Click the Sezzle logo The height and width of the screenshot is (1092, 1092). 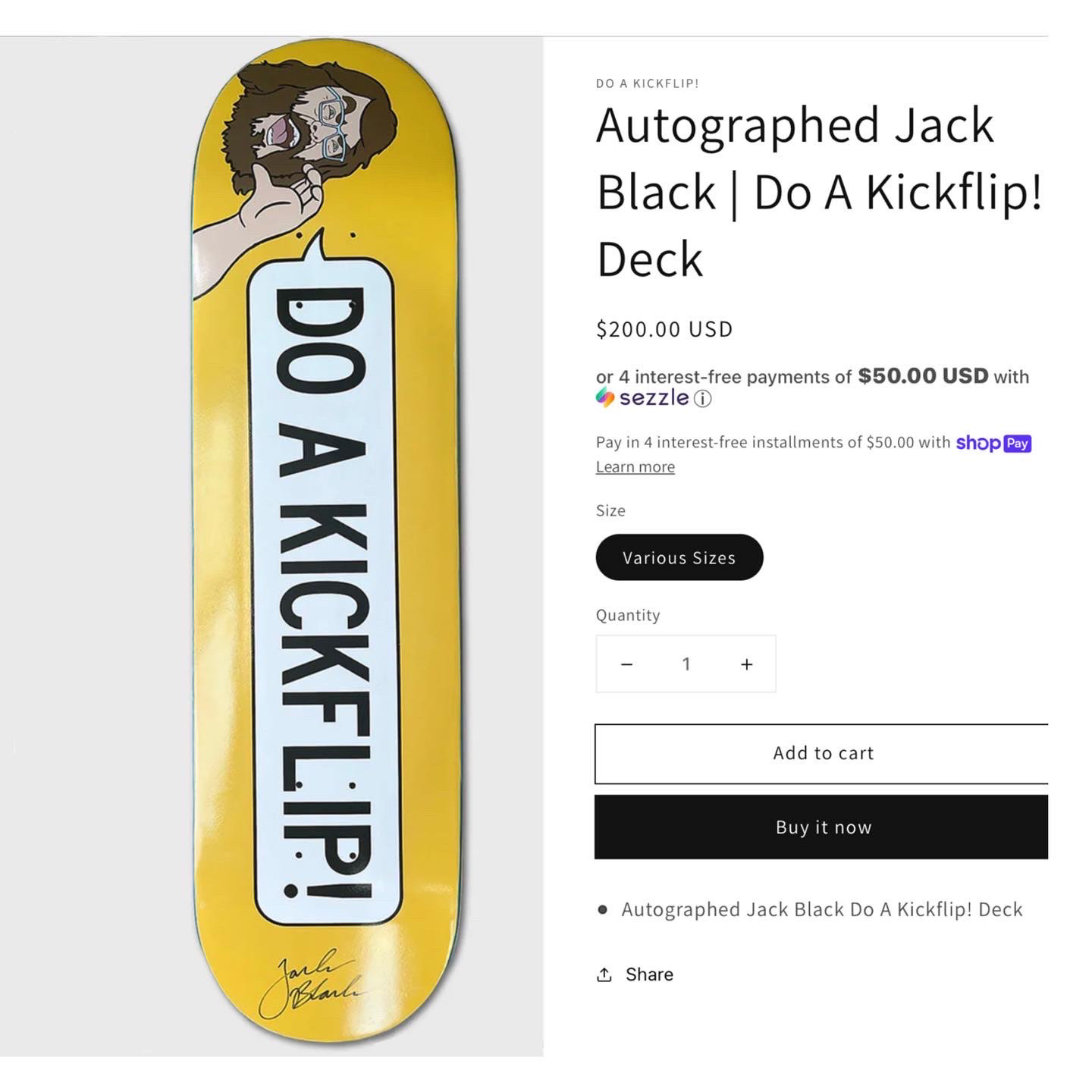pyautogui.click(x=643, y=398)
